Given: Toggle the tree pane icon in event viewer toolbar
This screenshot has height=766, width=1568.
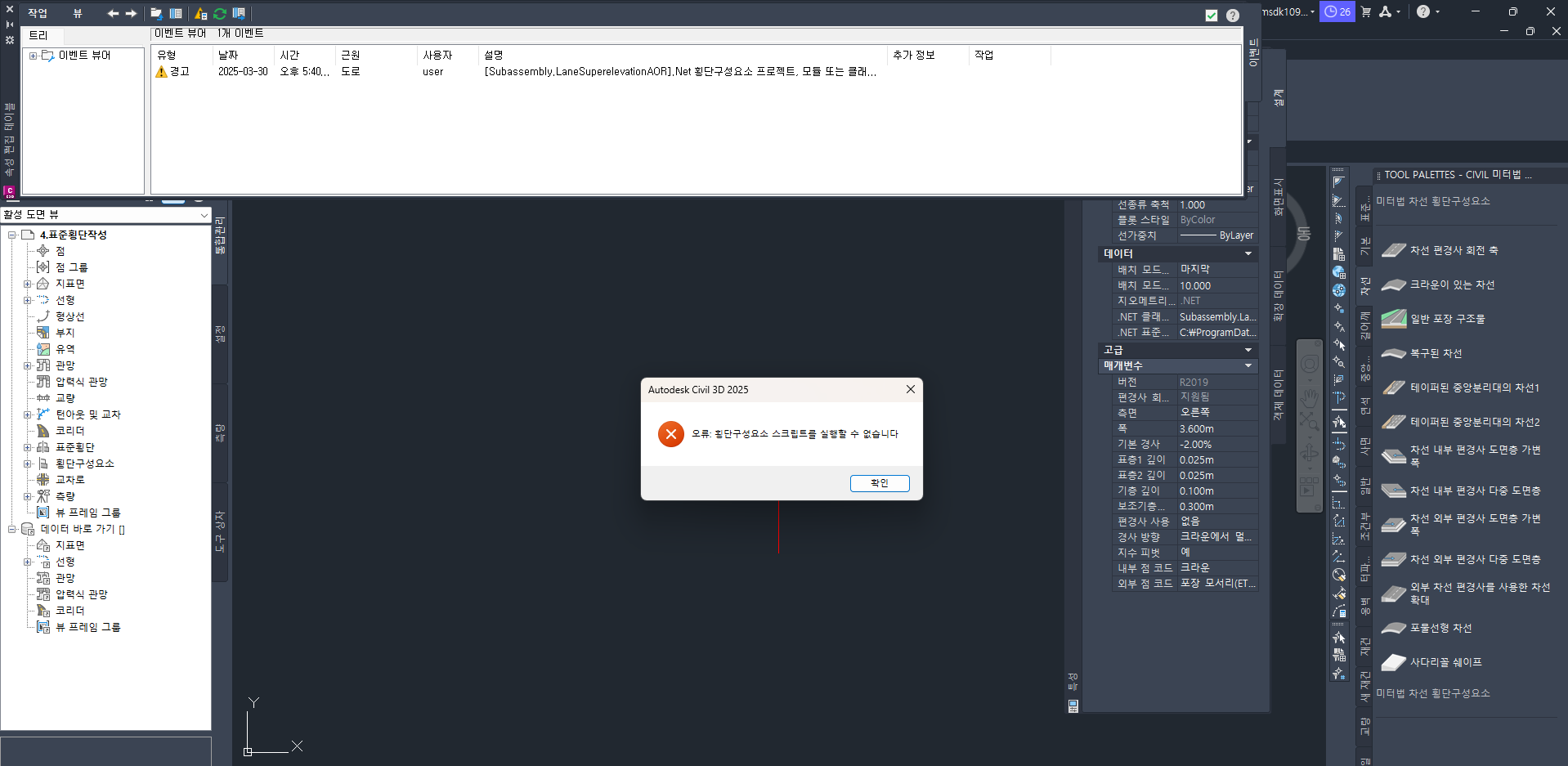Looking at the screenshot, I should (x=176, y=13).
